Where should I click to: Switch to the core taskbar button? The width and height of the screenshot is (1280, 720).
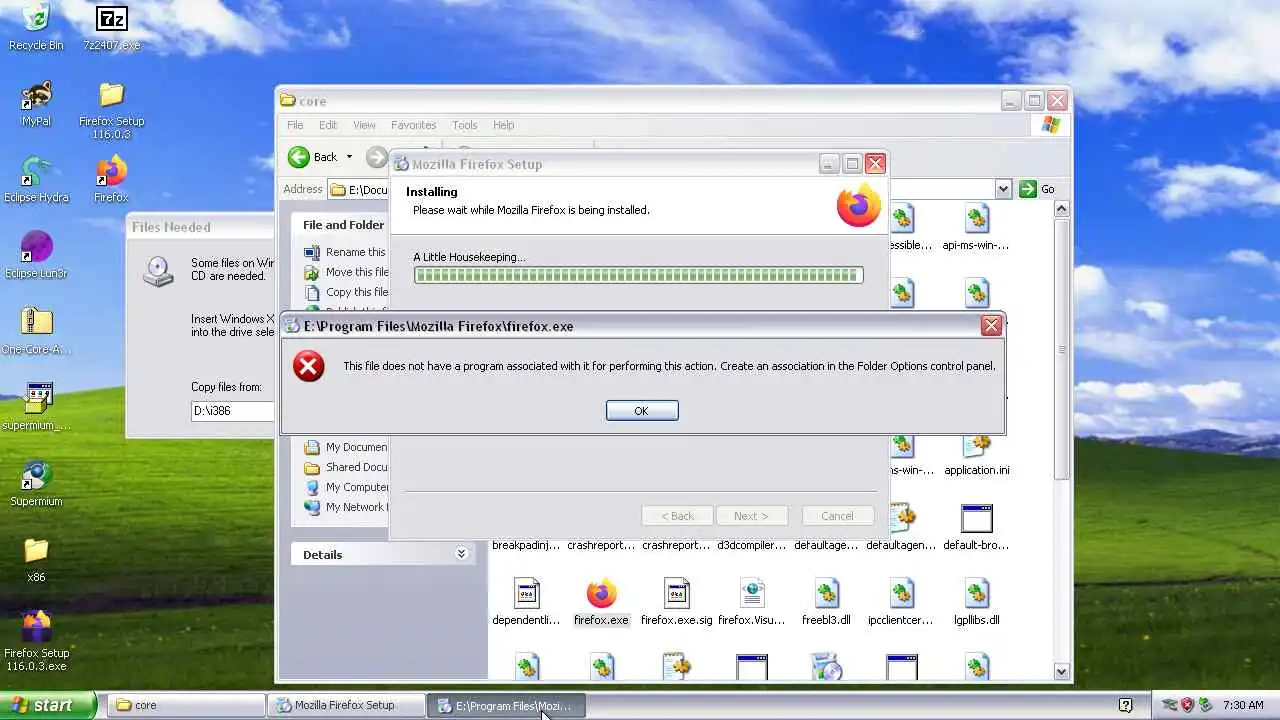point(184,705)
